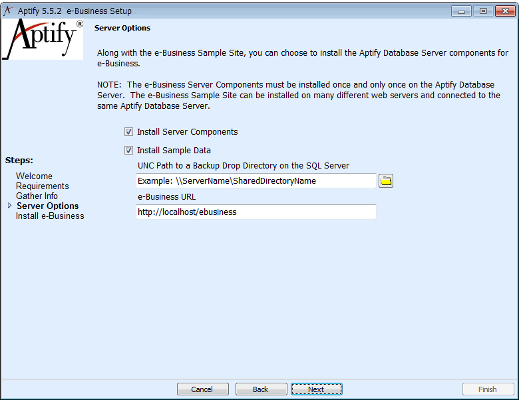Select the Install e-Business step
The image size is (524, 404).
pos(50,216)
